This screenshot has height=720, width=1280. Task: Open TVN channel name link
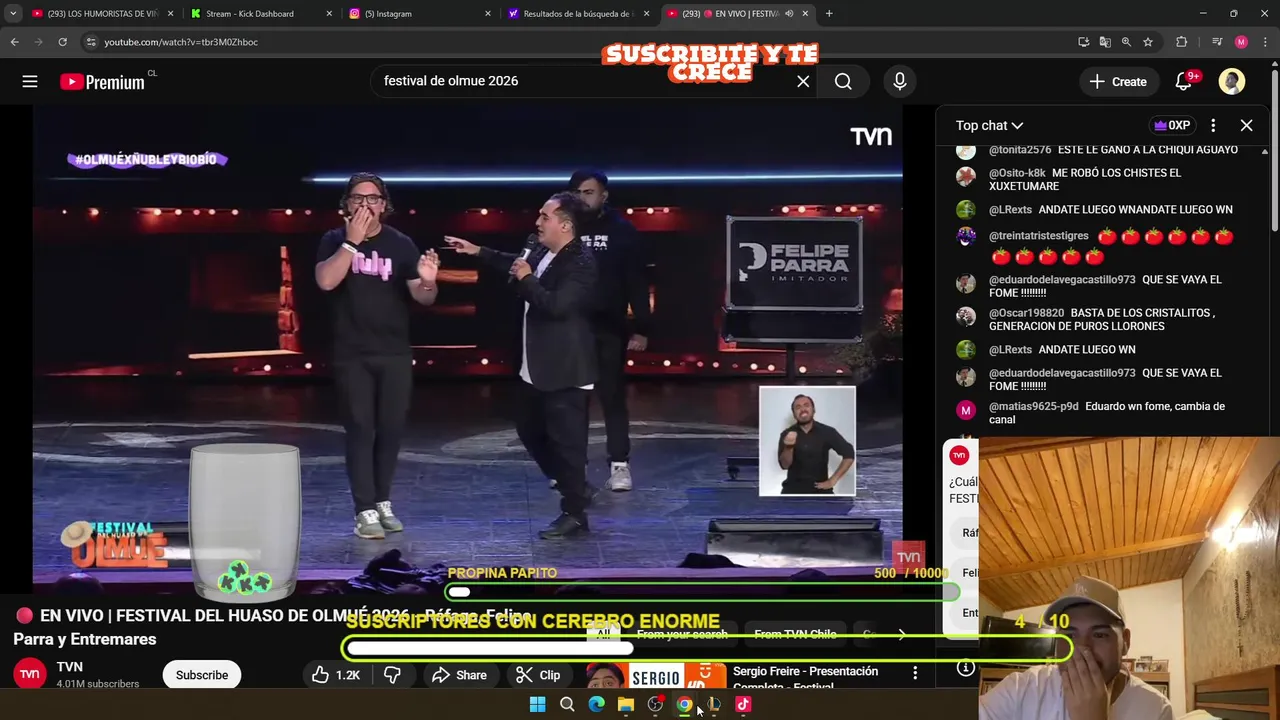[69, 667]
